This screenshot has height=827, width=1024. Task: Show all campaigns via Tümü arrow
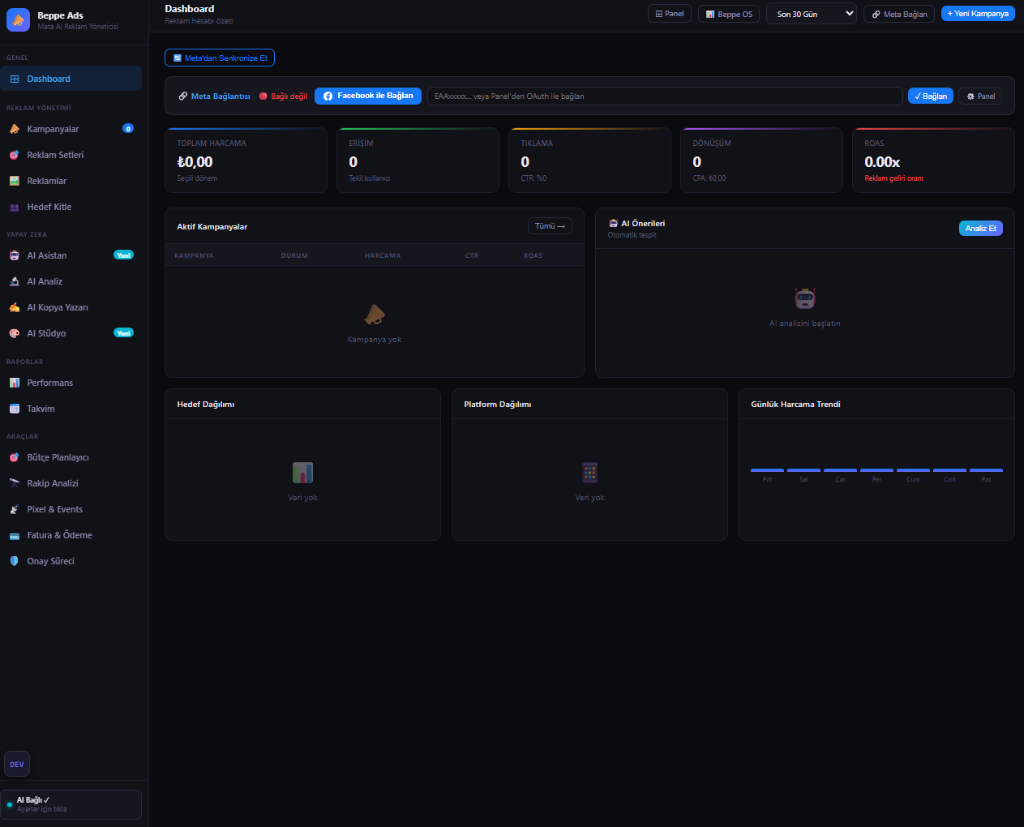(550, 226)
